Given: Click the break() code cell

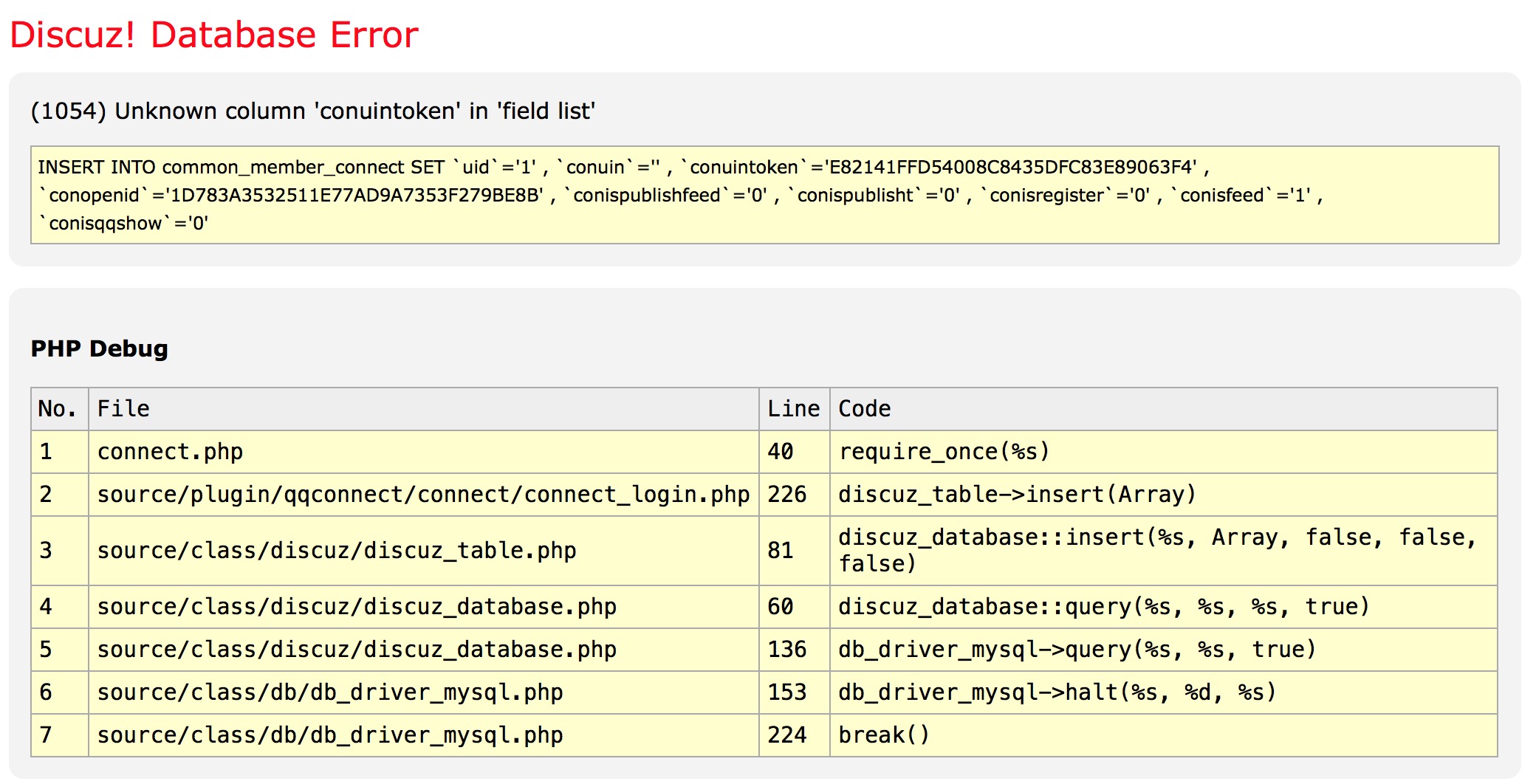Looking at the screenshot, I should pos(884,735).
